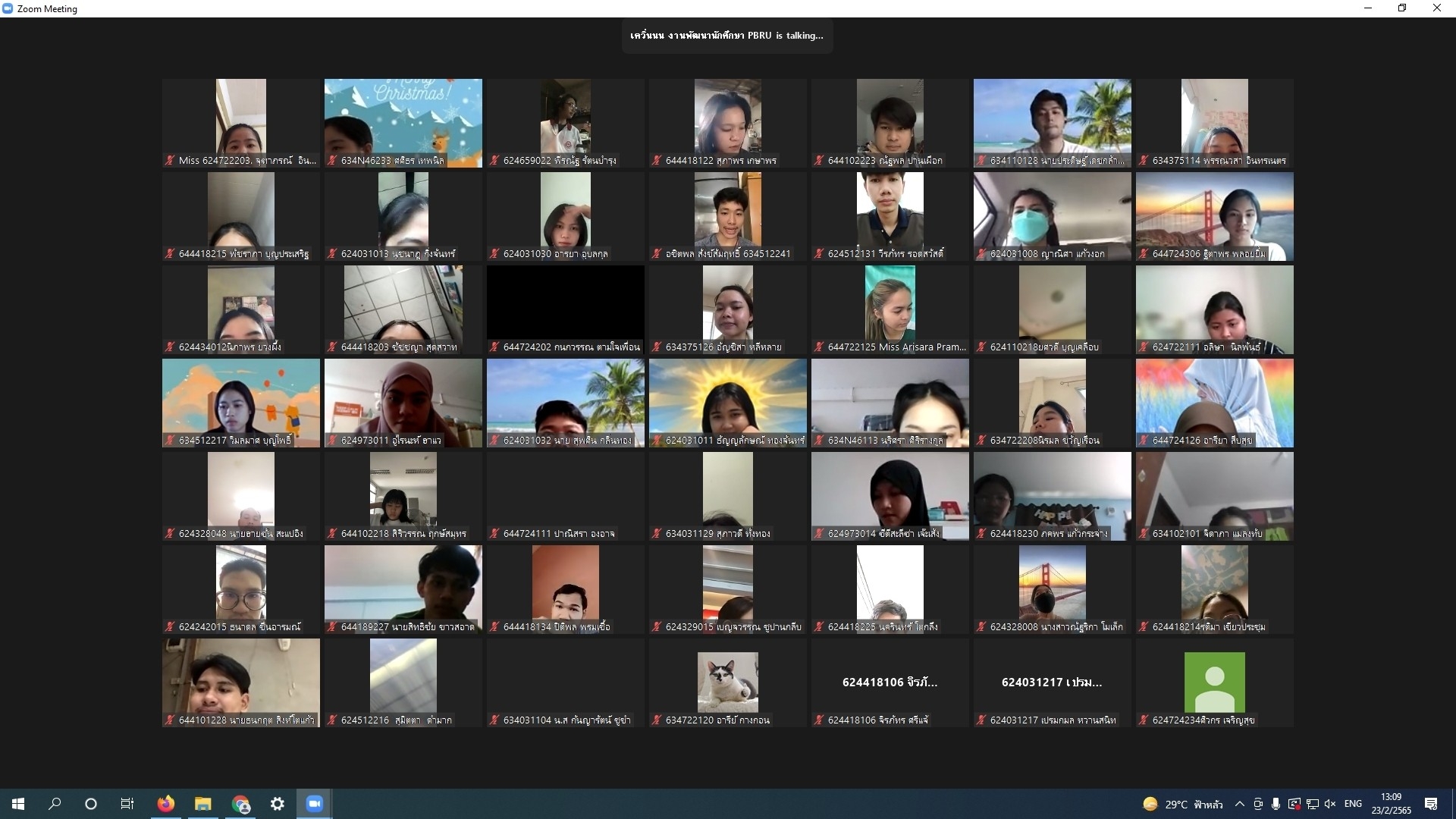Open the notification action center

point(1431,804)
